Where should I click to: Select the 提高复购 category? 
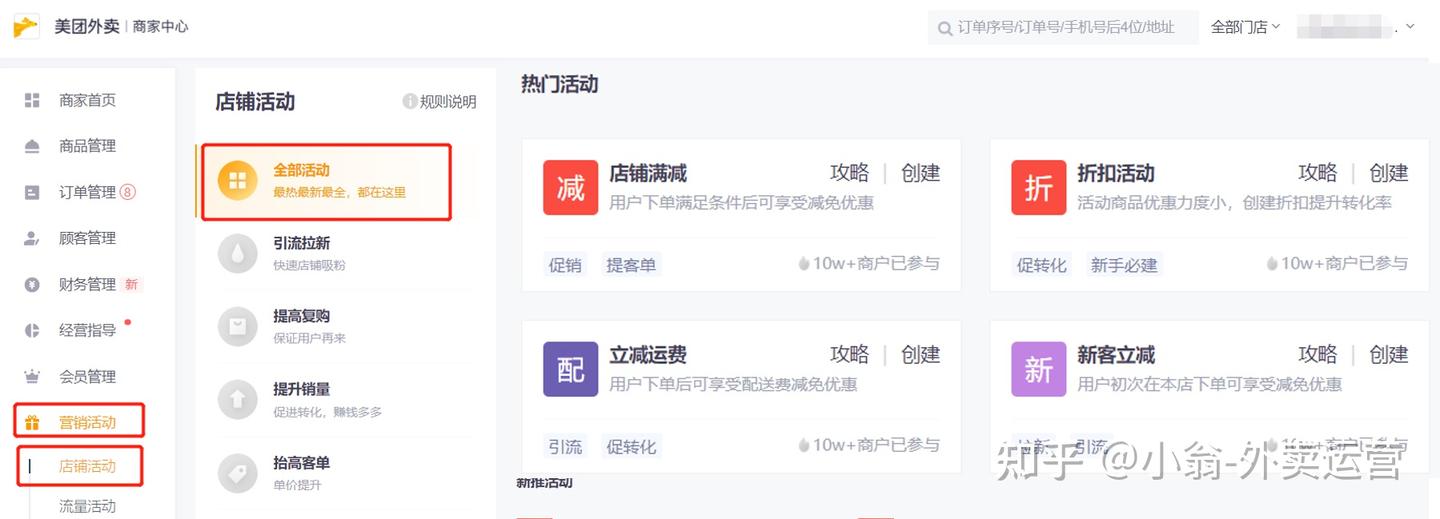334,326
